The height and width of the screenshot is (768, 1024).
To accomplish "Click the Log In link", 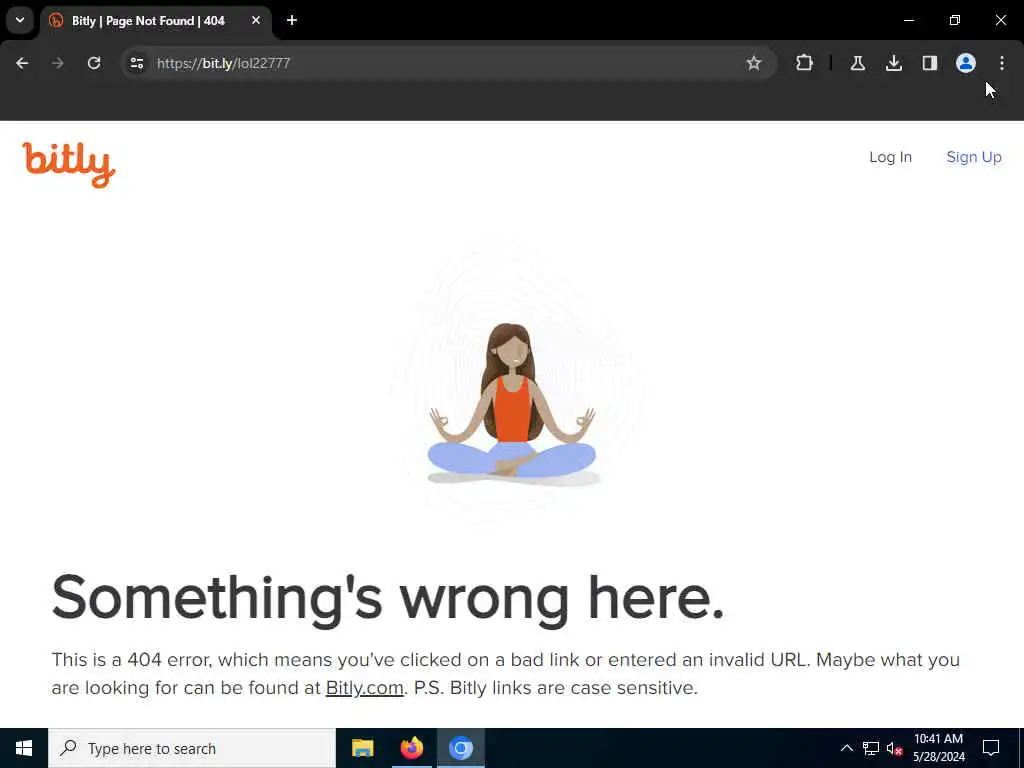I will (x=890, y=157).
